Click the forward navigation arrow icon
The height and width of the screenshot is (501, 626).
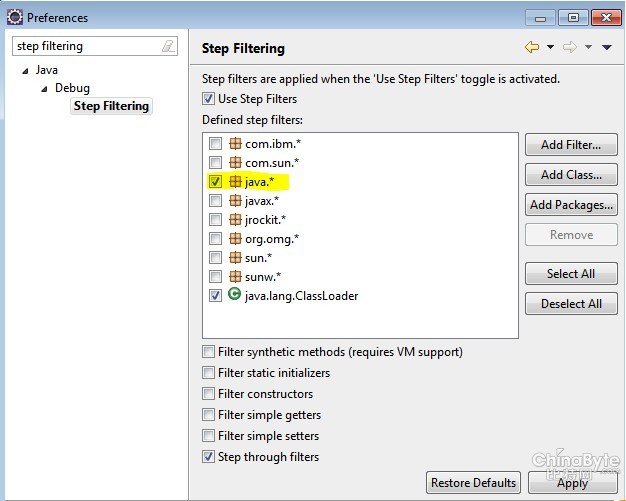pyautogui.click(x=570, y=47)
